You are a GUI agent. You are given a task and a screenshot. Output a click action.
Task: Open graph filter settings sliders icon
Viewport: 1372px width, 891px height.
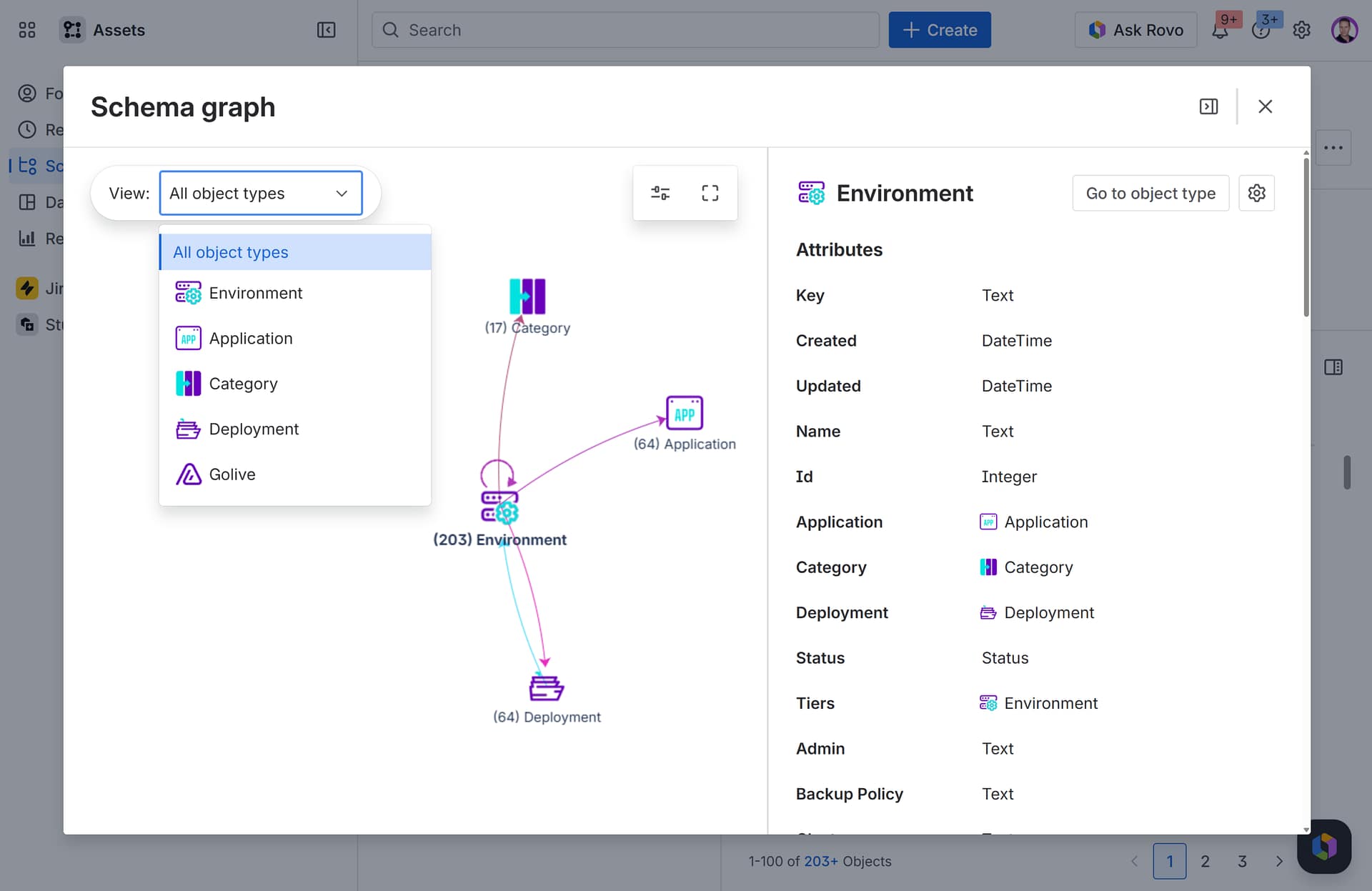click(660, 193)
